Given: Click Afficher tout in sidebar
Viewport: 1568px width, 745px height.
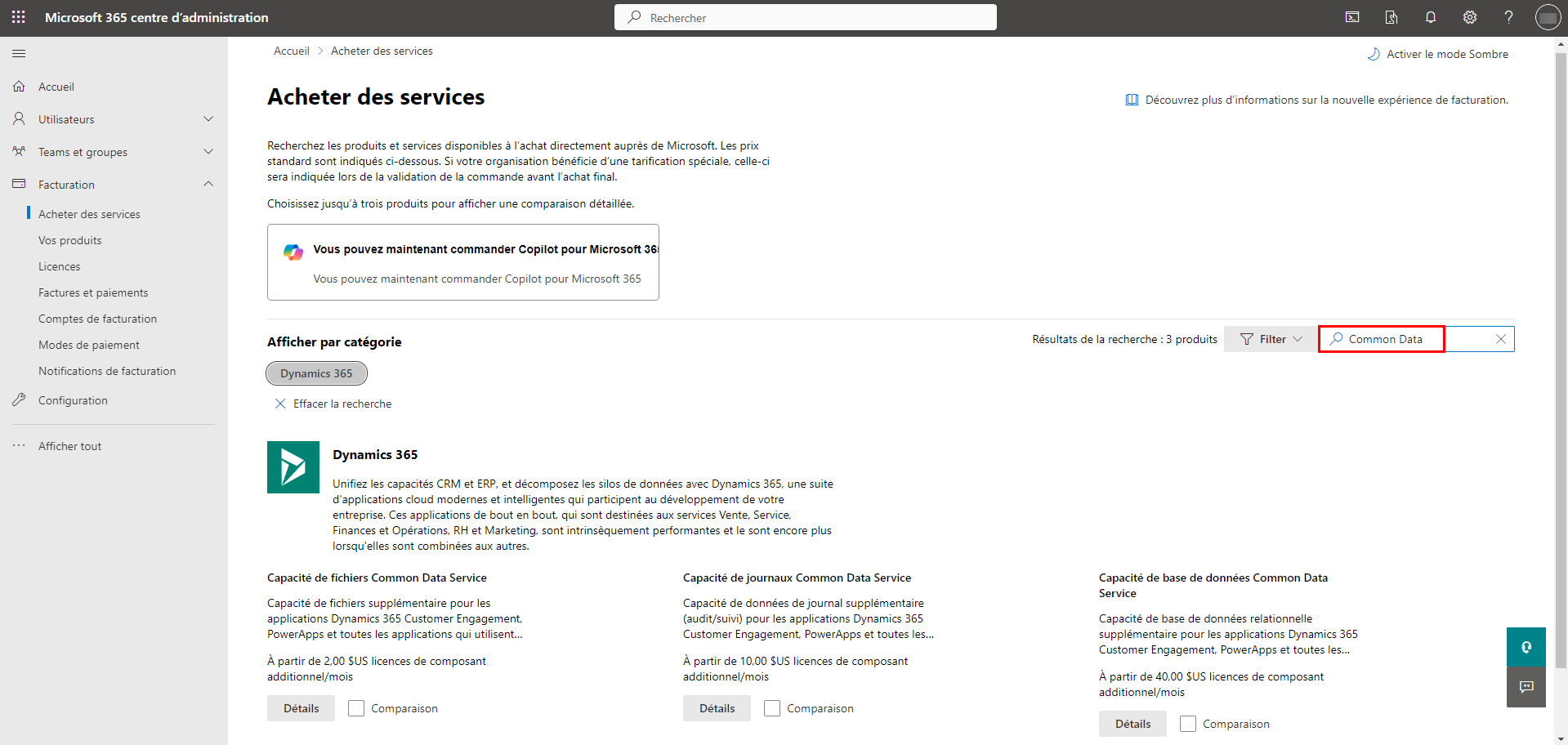Looking at the screenshot, I should 70,446.
